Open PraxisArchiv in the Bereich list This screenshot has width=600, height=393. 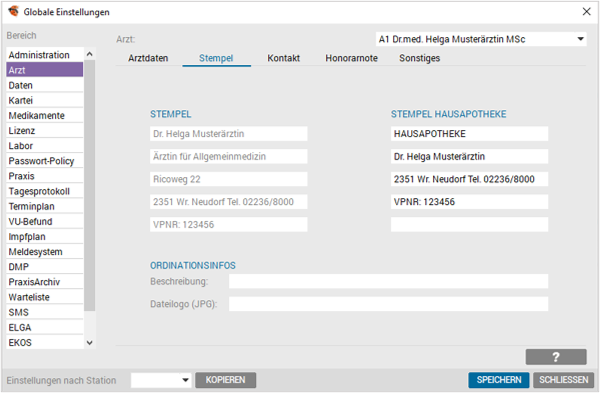(45, 282)
